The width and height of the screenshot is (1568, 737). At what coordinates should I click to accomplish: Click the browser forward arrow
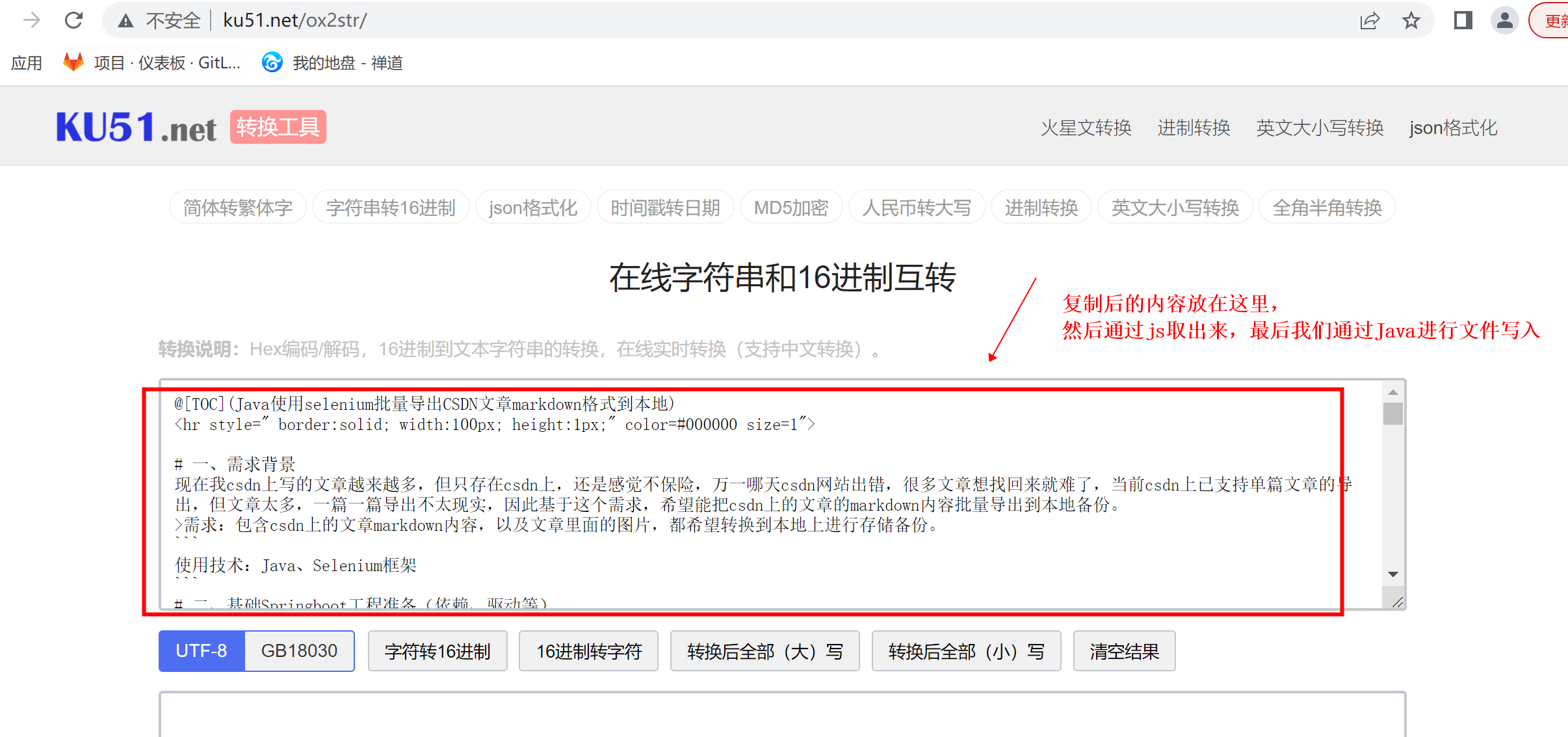pos(31,20)
